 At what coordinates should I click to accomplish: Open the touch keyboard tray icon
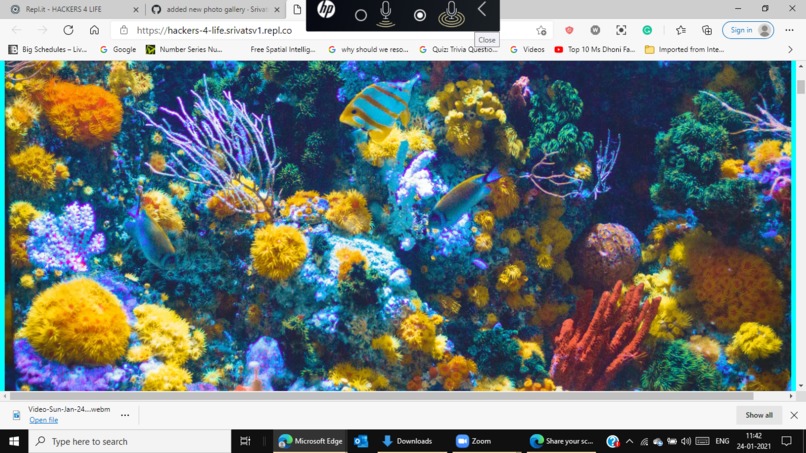click(702, 441)
